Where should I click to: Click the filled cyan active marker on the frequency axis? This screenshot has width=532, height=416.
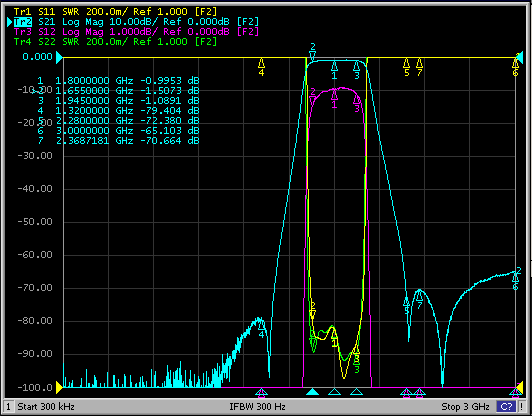pos(312,392)
